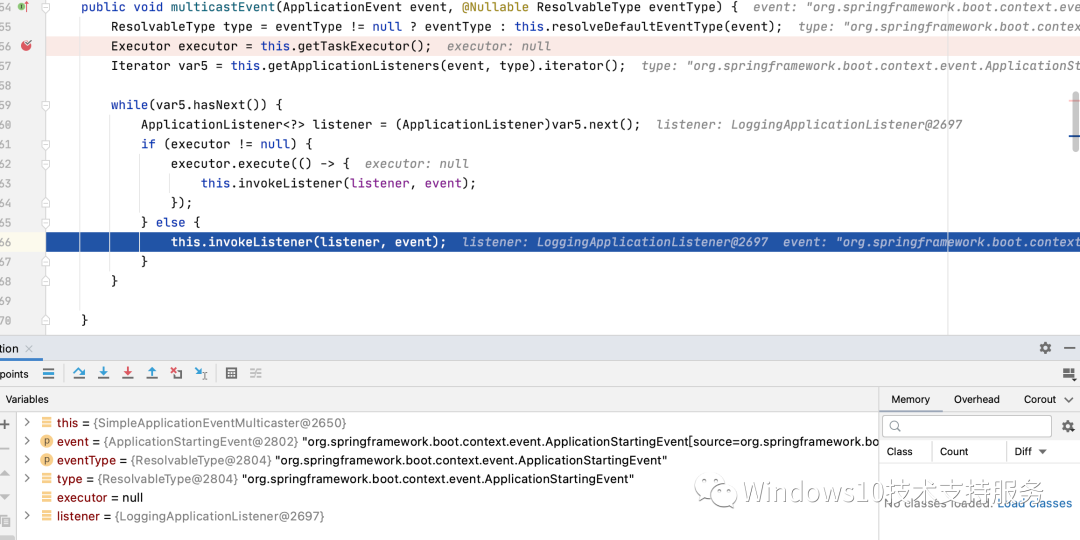Close the debug session tab with its X
The height and width of the screenshot is (540, 1080).
pos(28,349)
